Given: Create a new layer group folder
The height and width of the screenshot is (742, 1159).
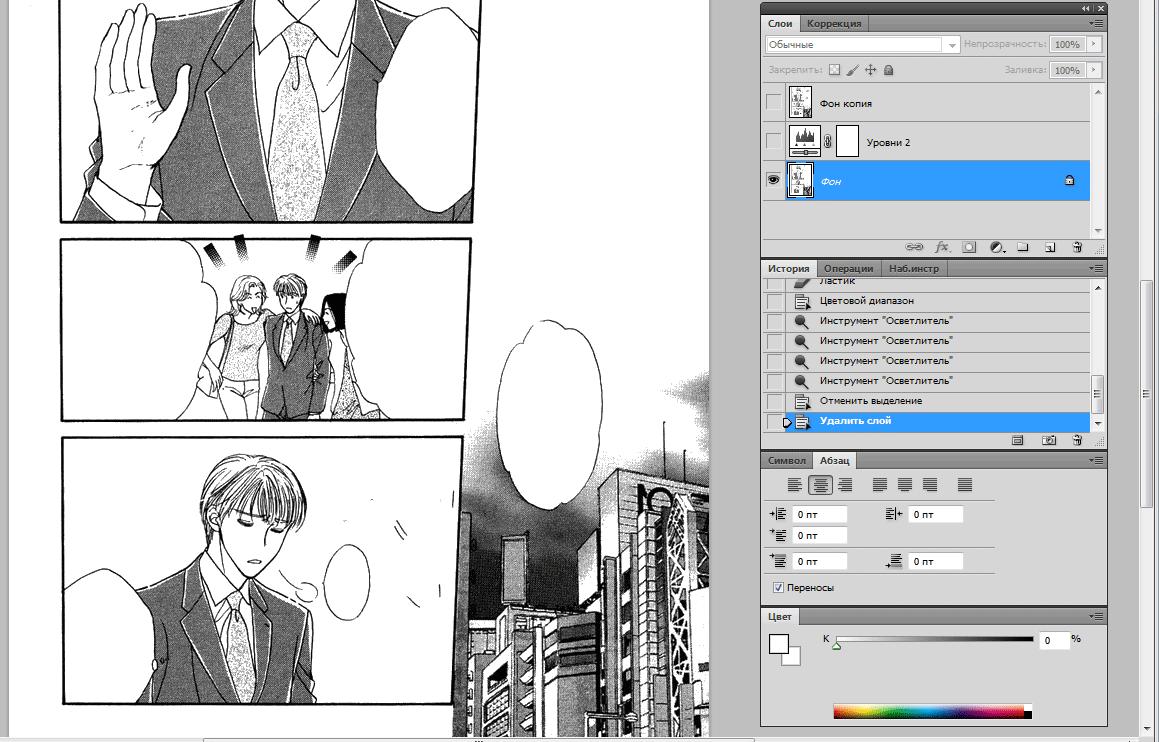Looking at the screenshot, I should point(1023,248).
